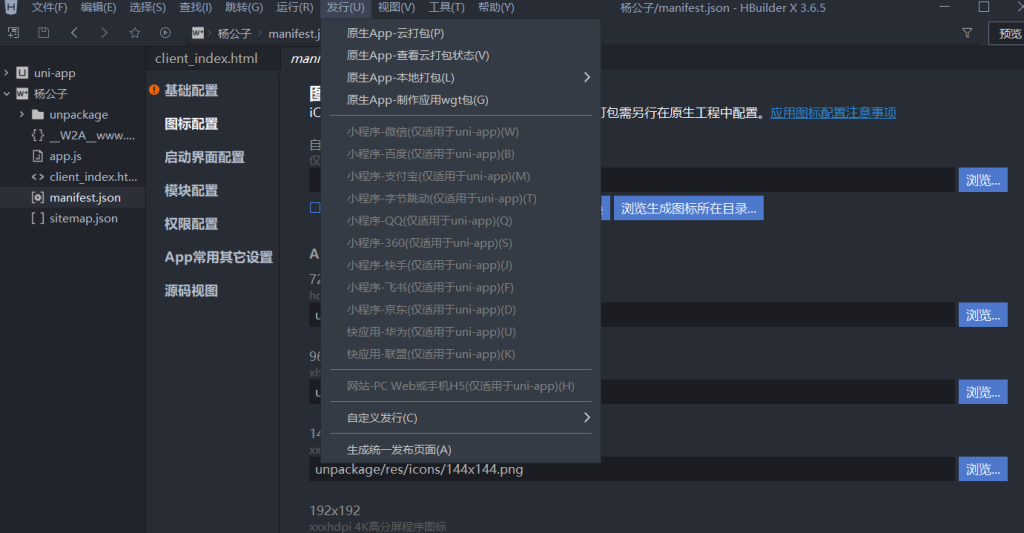Viewport: 1024px width, 533px height.
Task: Open the 帮助(Y) menu
Action: pyautogui.click(x=496, y=8)
